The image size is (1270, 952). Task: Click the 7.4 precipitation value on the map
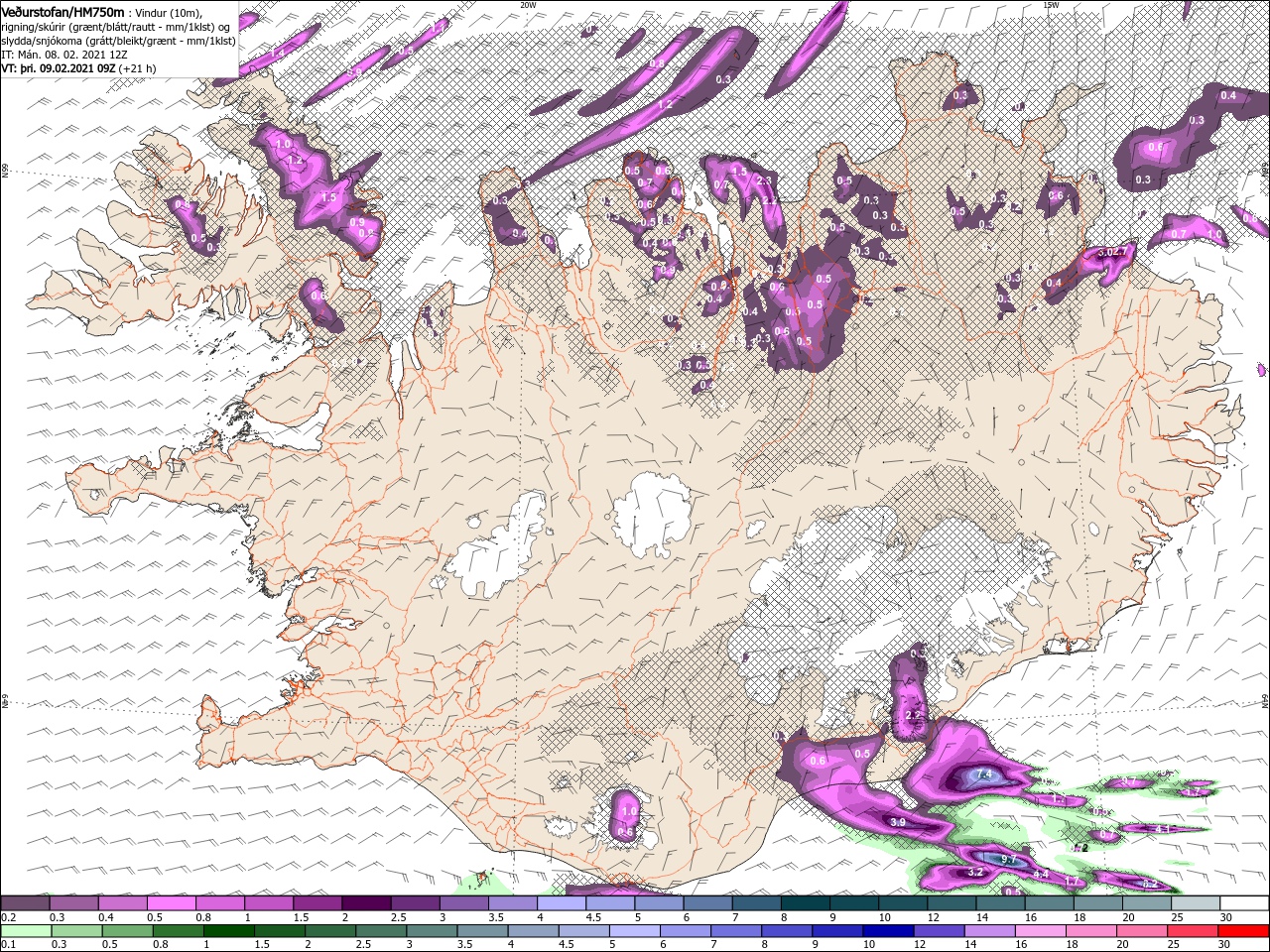(x=984, y=773)
